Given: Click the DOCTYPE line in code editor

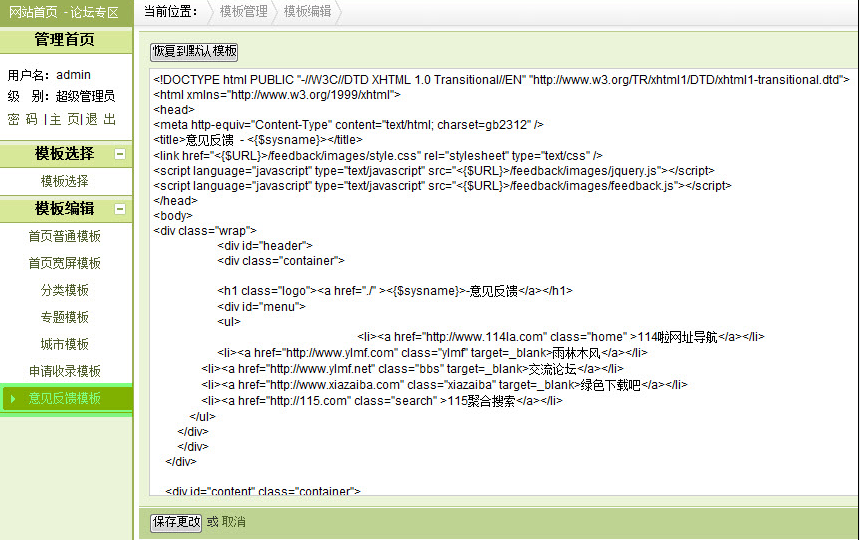Looking at the screenshot, I should pyautogui.click(x=501, y=80).
